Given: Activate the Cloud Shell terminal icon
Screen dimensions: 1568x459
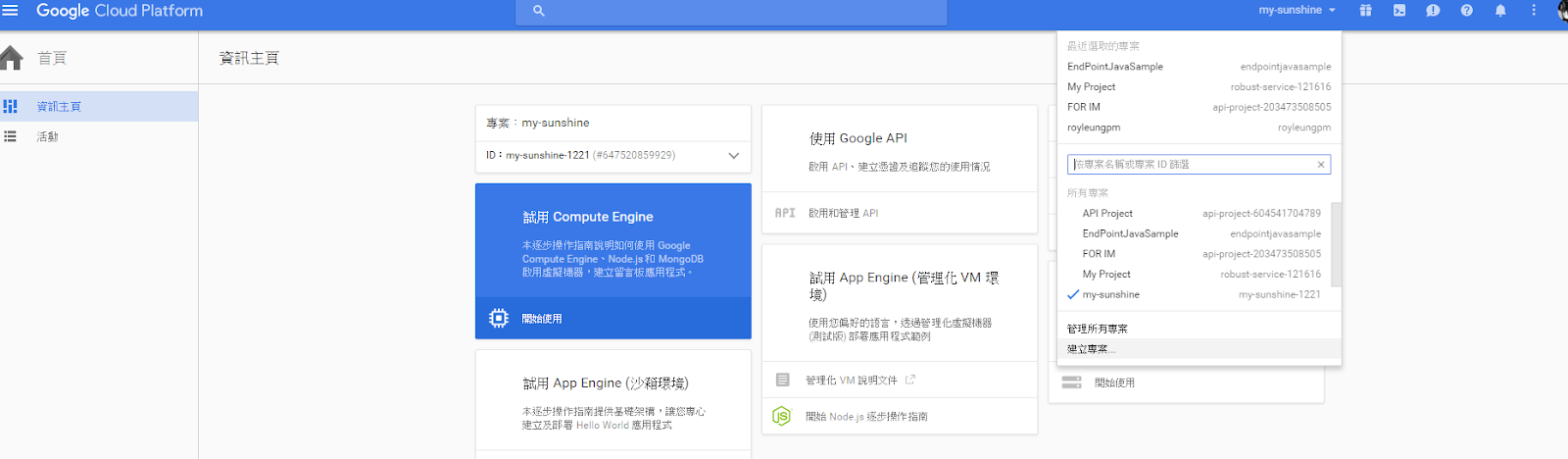Looking at the screenshot, I should point(1399,11).
